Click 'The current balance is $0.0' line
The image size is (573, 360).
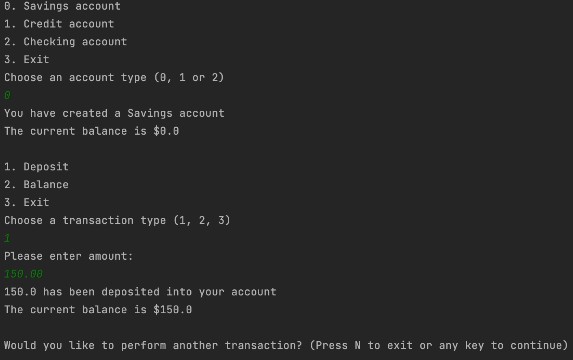click(92, 131)
